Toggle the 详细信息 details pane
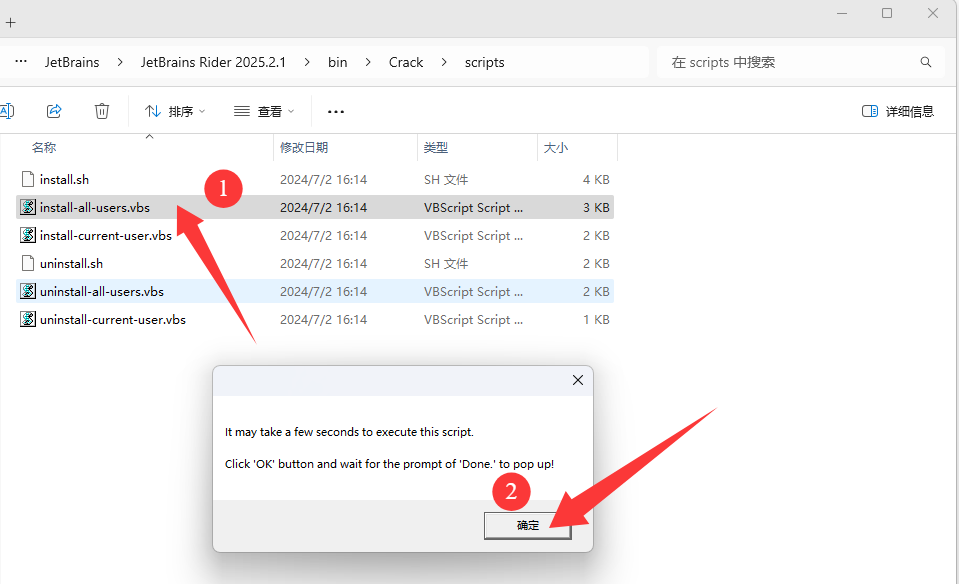 (x=898, y=111)
